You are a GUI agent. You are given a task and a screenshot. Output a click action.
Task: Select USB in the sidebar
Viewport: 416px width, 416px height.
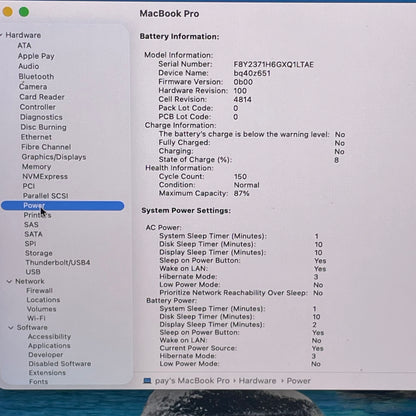[x=33, y=272]
